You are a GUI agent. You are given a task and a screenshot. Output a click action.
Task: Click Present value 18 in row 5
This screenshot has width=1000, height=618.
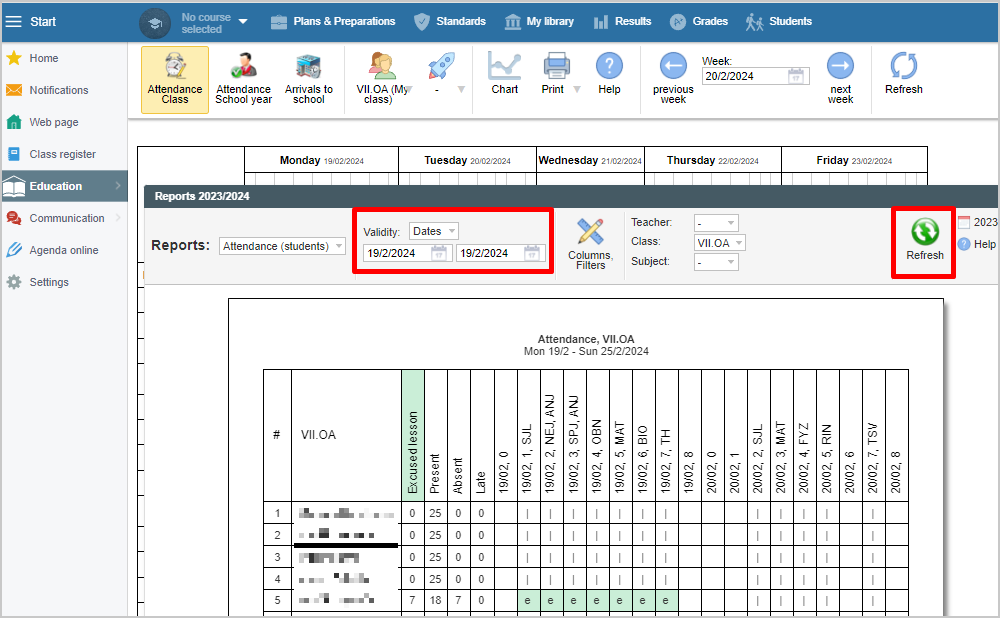pos(435,600)
